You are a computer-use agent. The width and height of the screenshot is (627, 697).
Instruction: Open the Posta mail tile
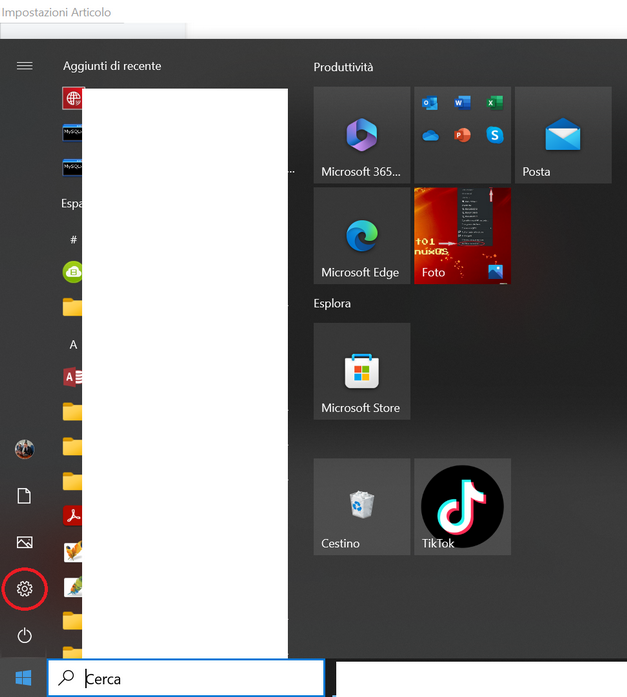[x=563, y=135]
